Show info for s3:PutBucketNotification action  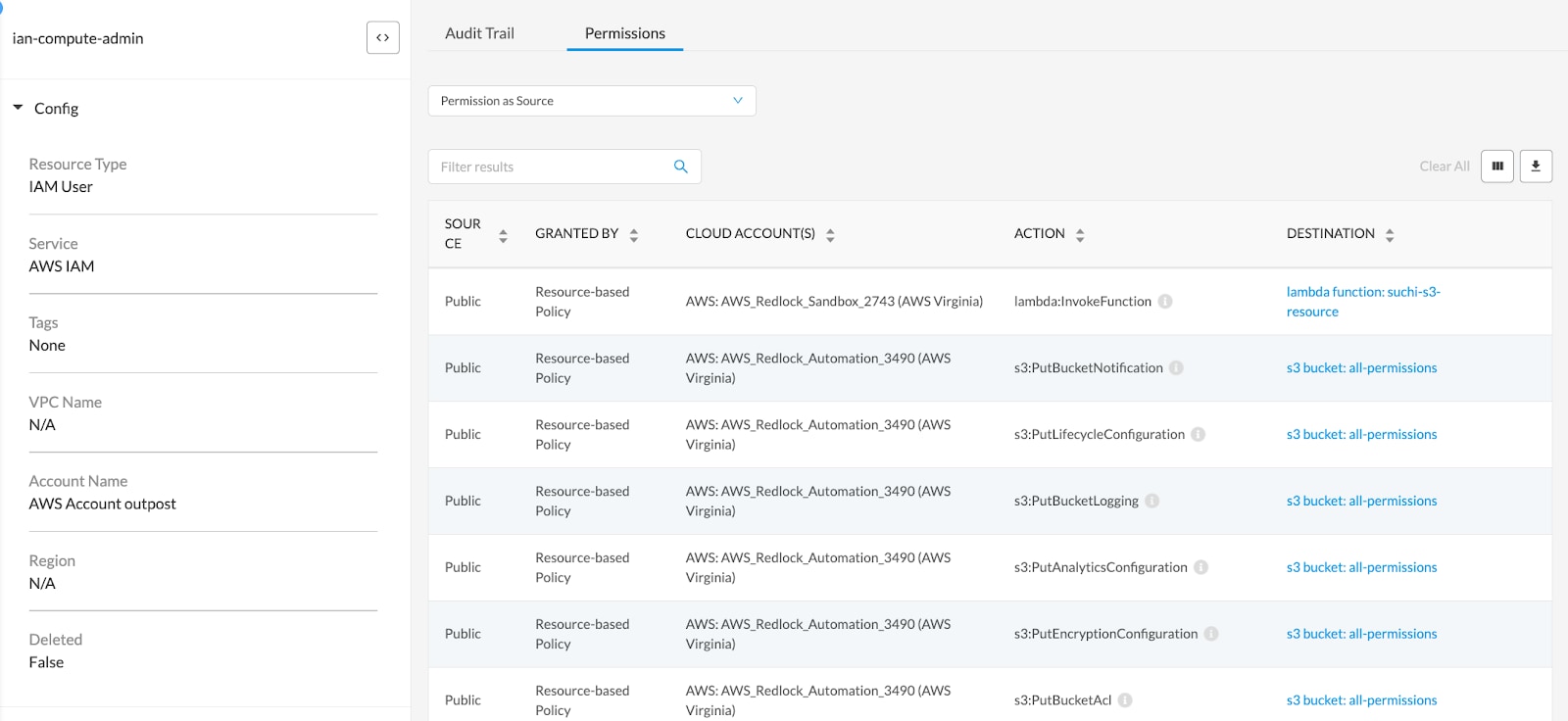[1176, 368]
